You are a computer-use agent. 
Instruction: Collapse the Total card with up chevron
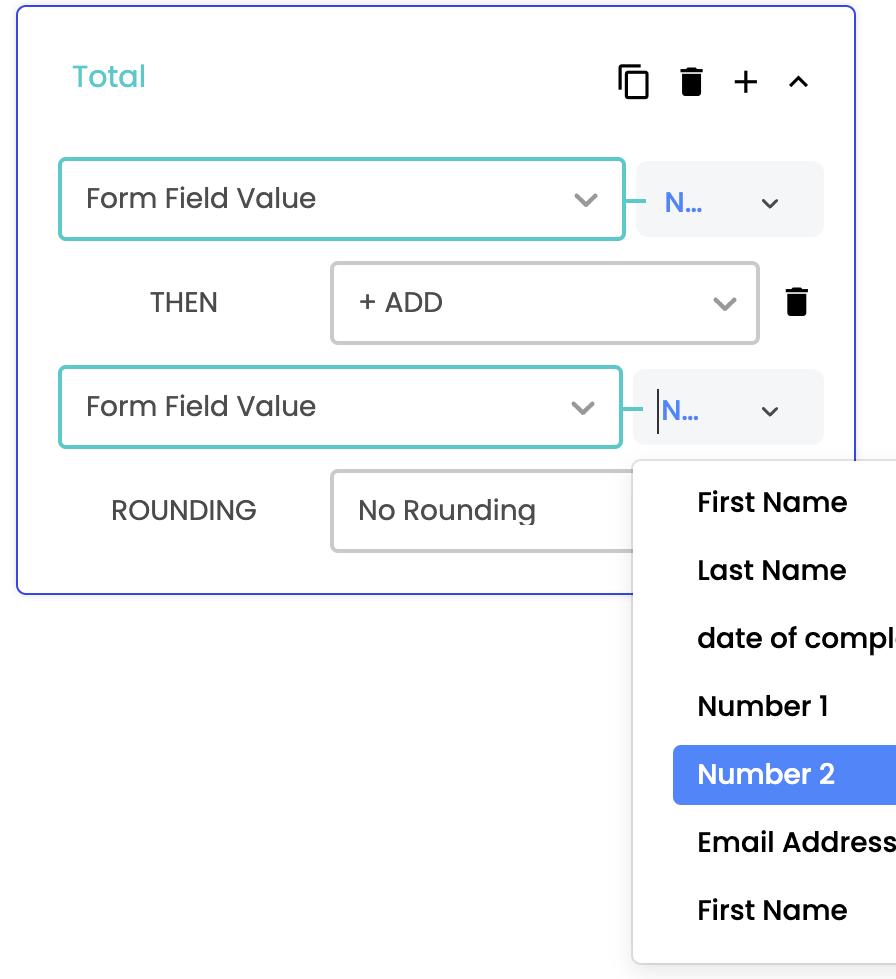click(799, 82)
